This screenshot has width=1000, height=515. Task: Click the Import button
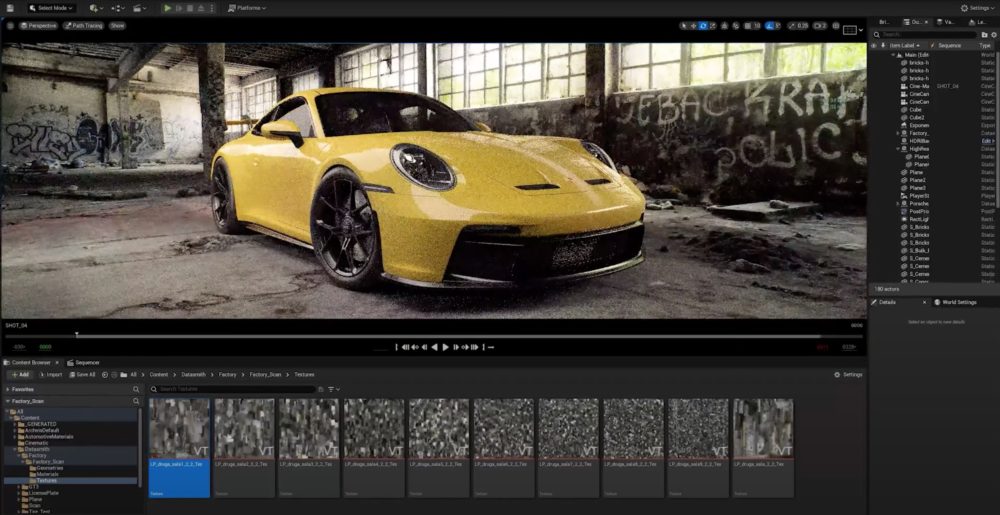point(50,375)
